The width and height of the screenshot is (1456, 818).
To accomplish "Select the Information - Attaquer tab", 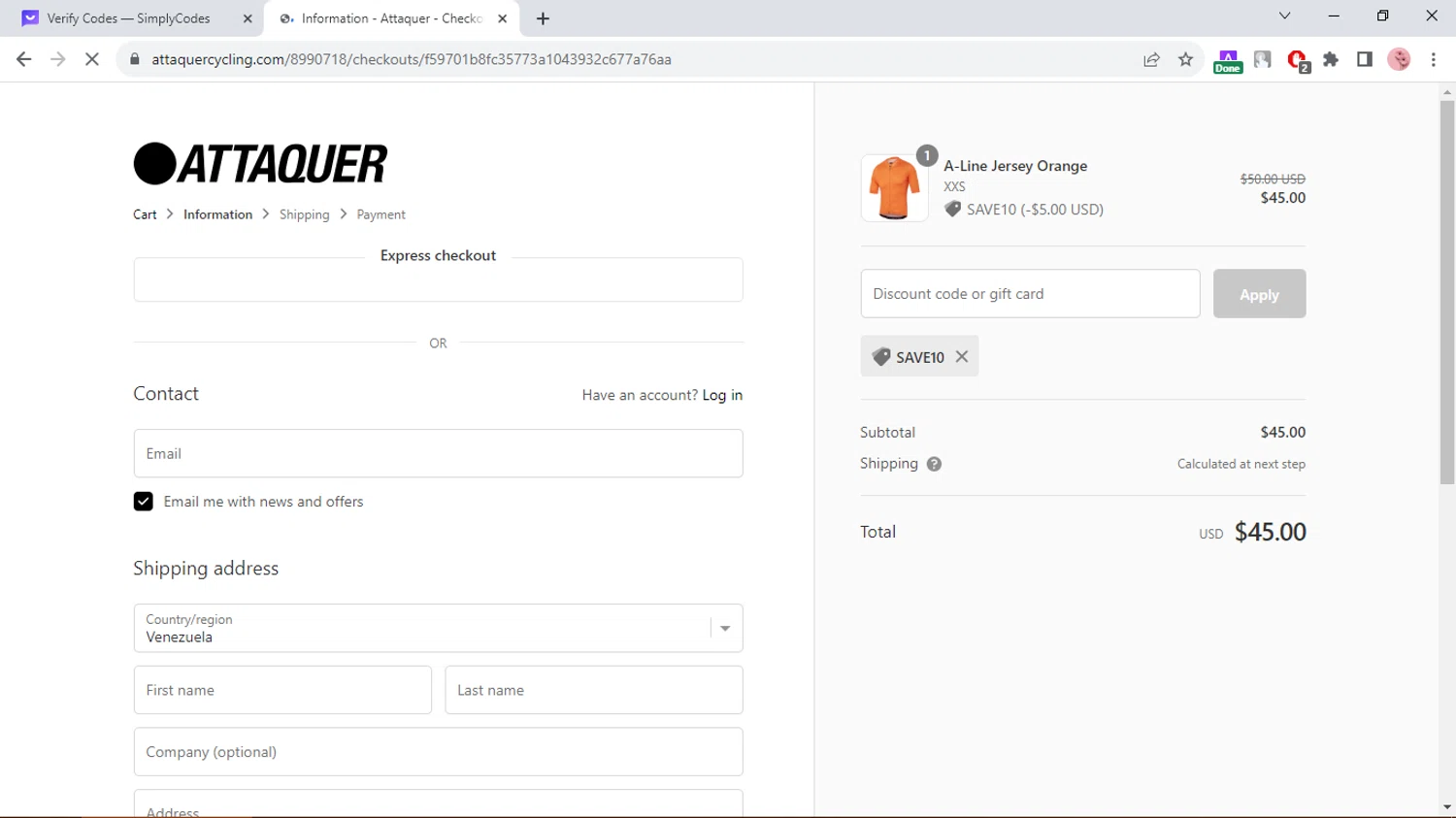I will pyautogui.click(x=391, y=18).
